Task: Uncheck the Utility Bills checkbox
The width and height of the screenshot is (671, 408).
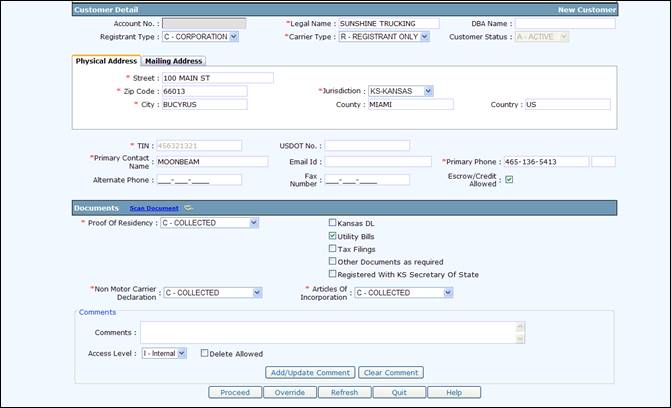Action: click(333, 236)
